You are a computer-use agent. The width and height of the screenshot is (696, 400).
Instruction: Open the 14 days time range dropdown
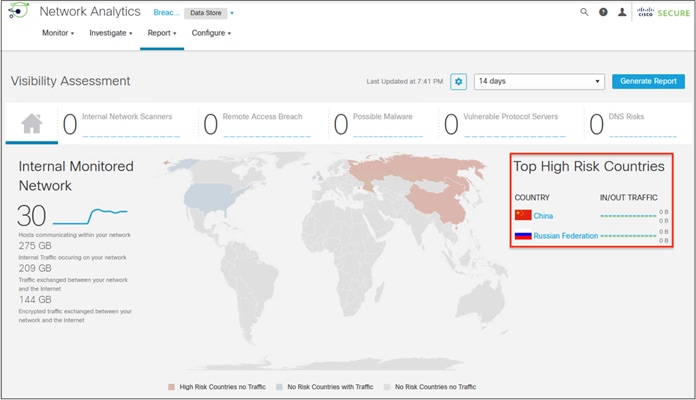click(539, 81)
